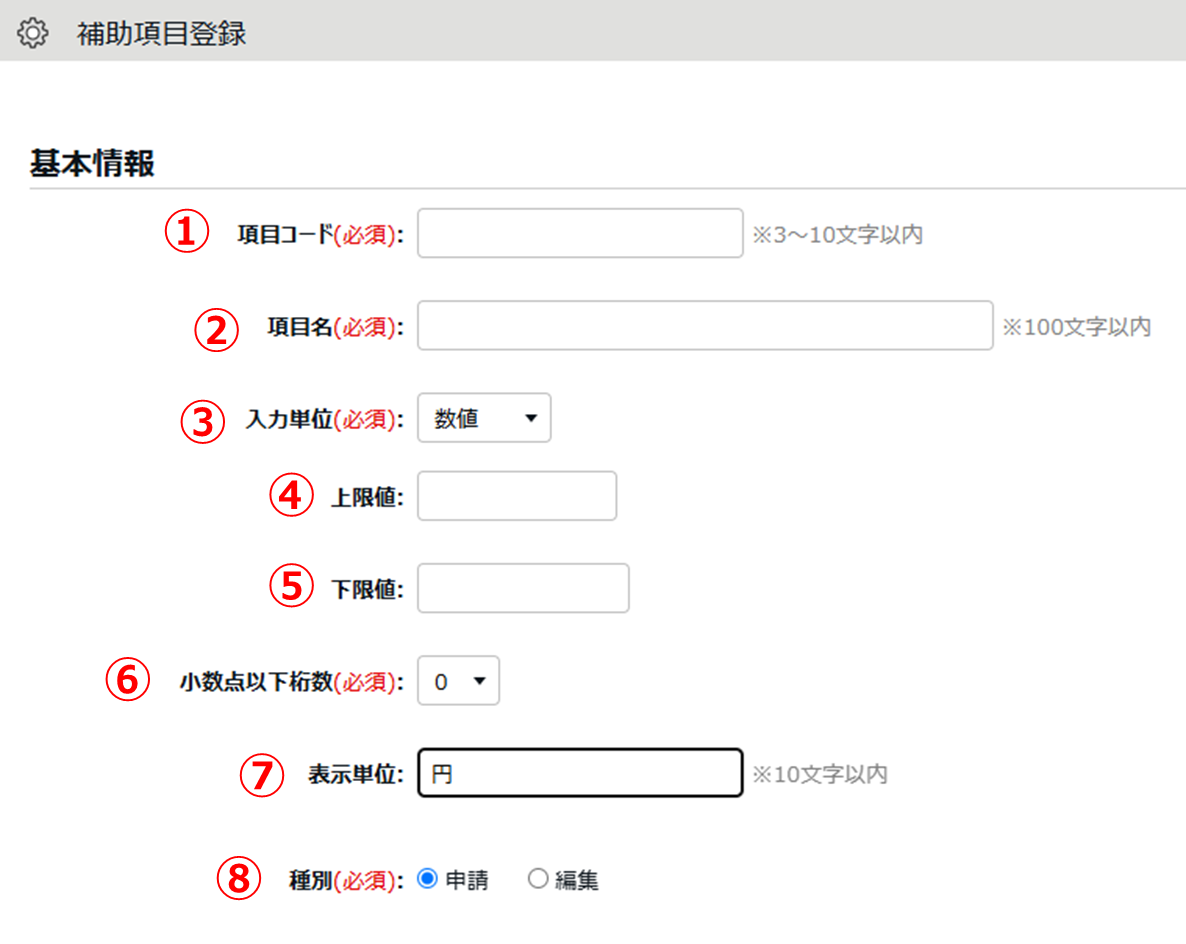Click the 下限値 label
Screen dimensions: 1186x944
coord(368,589)
